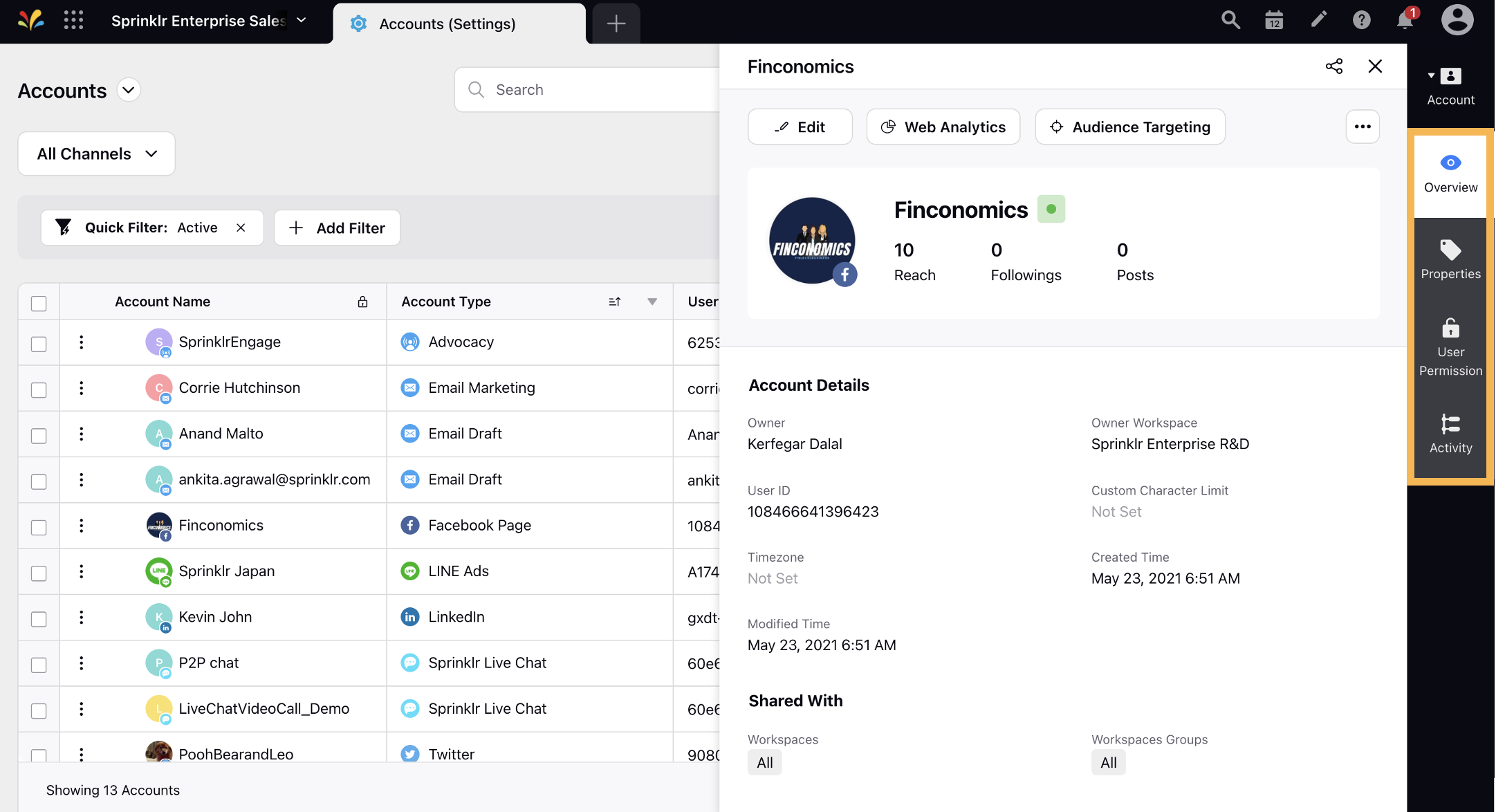Click the global search magnifier icon
Image resolution: width=1505 pixels, height=812 pixels.
pos(1230,20)
